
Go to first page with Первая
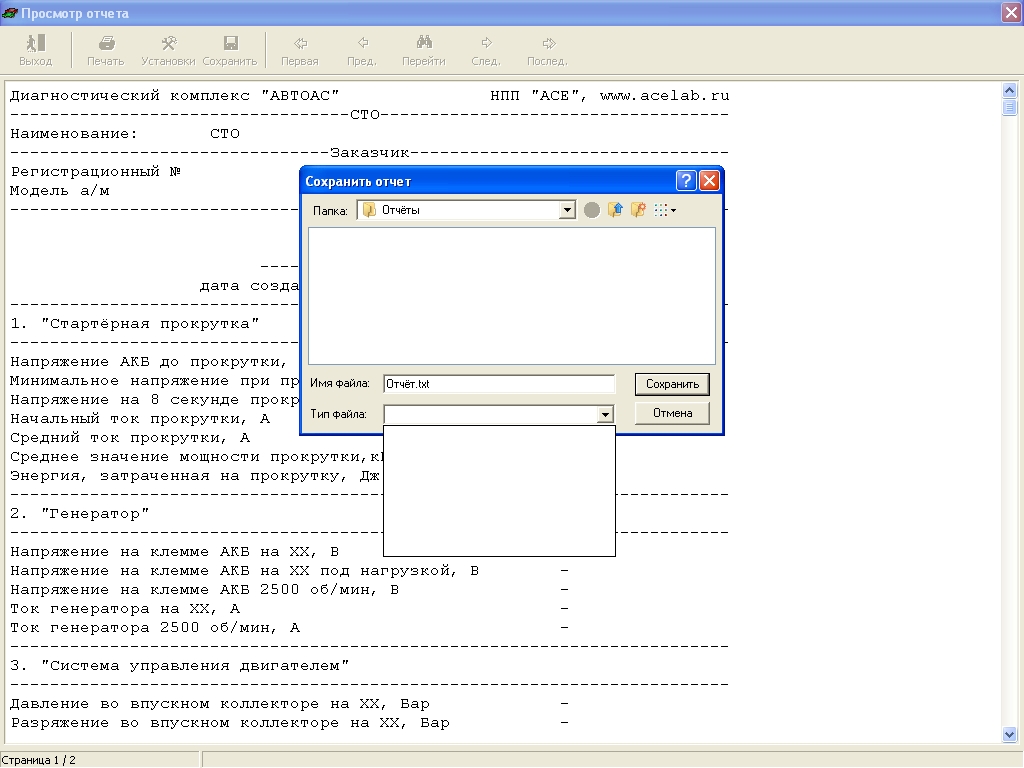point(299,49)
